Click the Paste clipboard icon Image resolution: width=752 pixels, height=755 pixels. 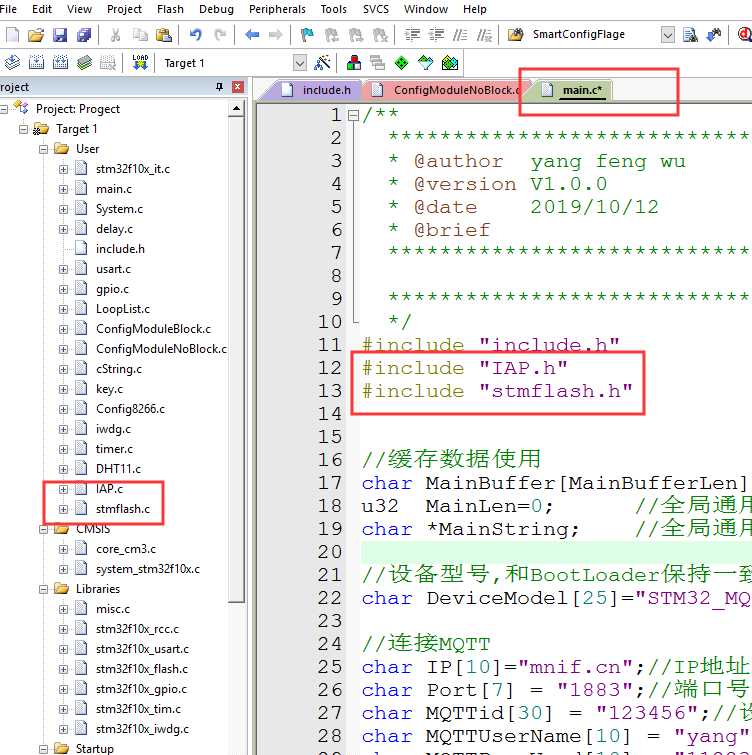[x=164, y=35]
